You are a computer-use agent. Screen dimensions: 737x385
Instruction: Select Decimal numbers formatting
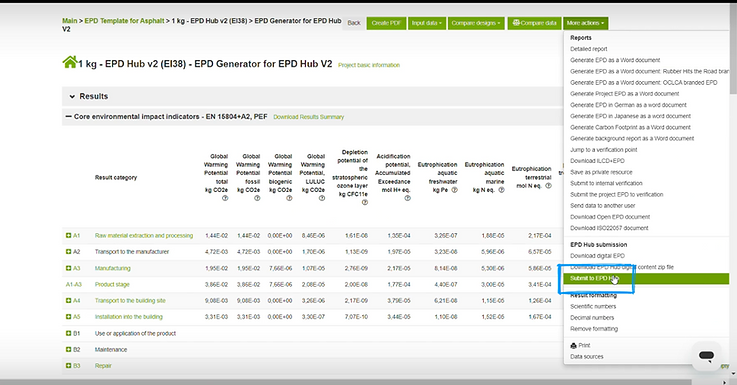pyautogui.click(x=592, y=318)
